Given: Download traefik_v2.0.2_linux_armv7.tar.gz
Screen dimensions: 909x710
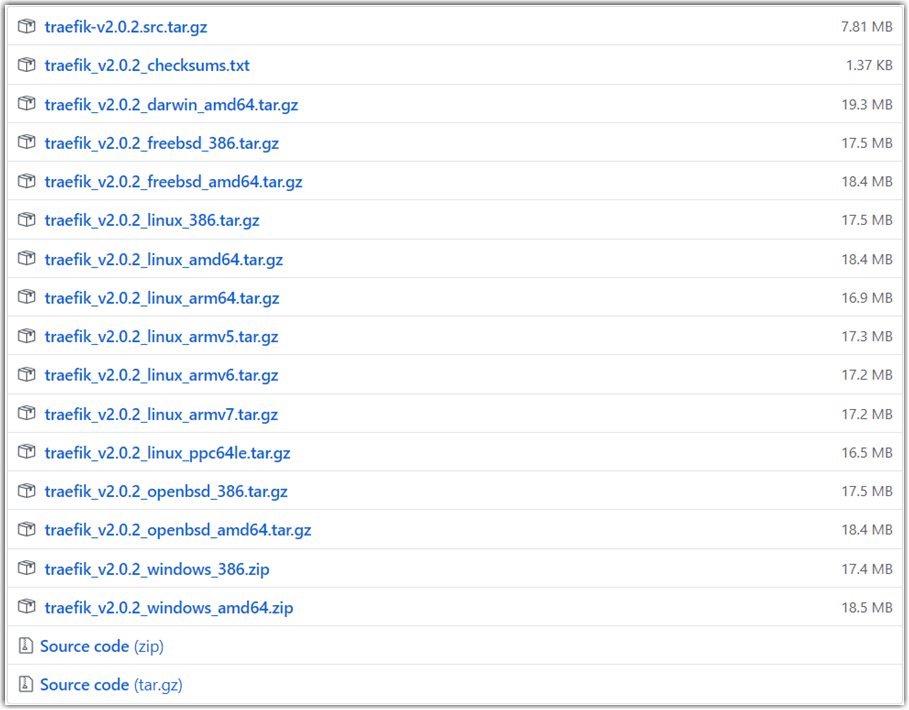Looking at the screenshot, I should (161, 414).
